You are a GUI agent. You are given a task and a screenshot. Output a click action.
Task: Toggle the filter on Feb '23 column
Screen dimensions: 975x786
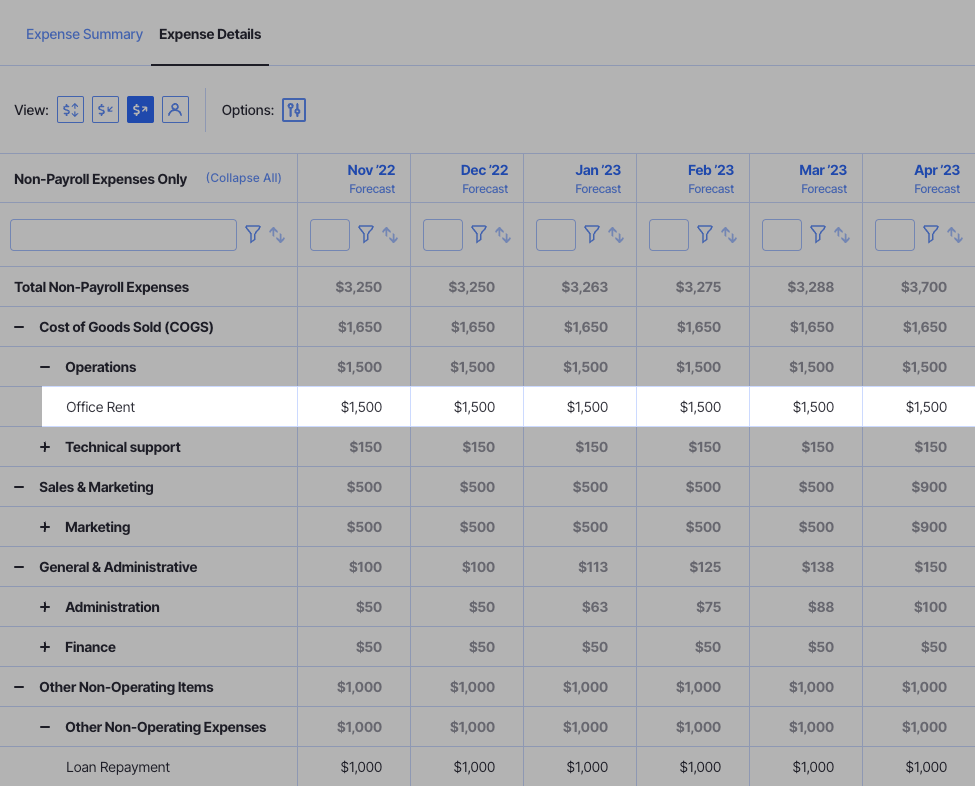click(705, 234)
